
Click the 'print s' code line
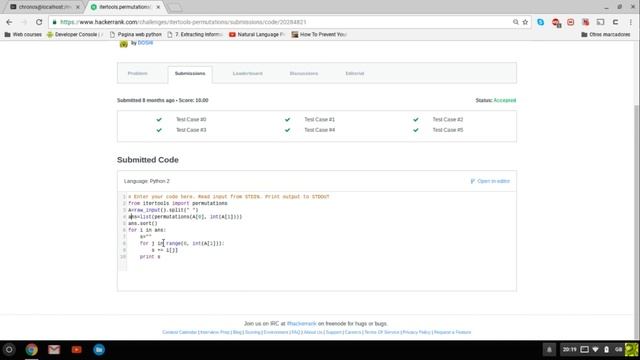pos(150,257)
